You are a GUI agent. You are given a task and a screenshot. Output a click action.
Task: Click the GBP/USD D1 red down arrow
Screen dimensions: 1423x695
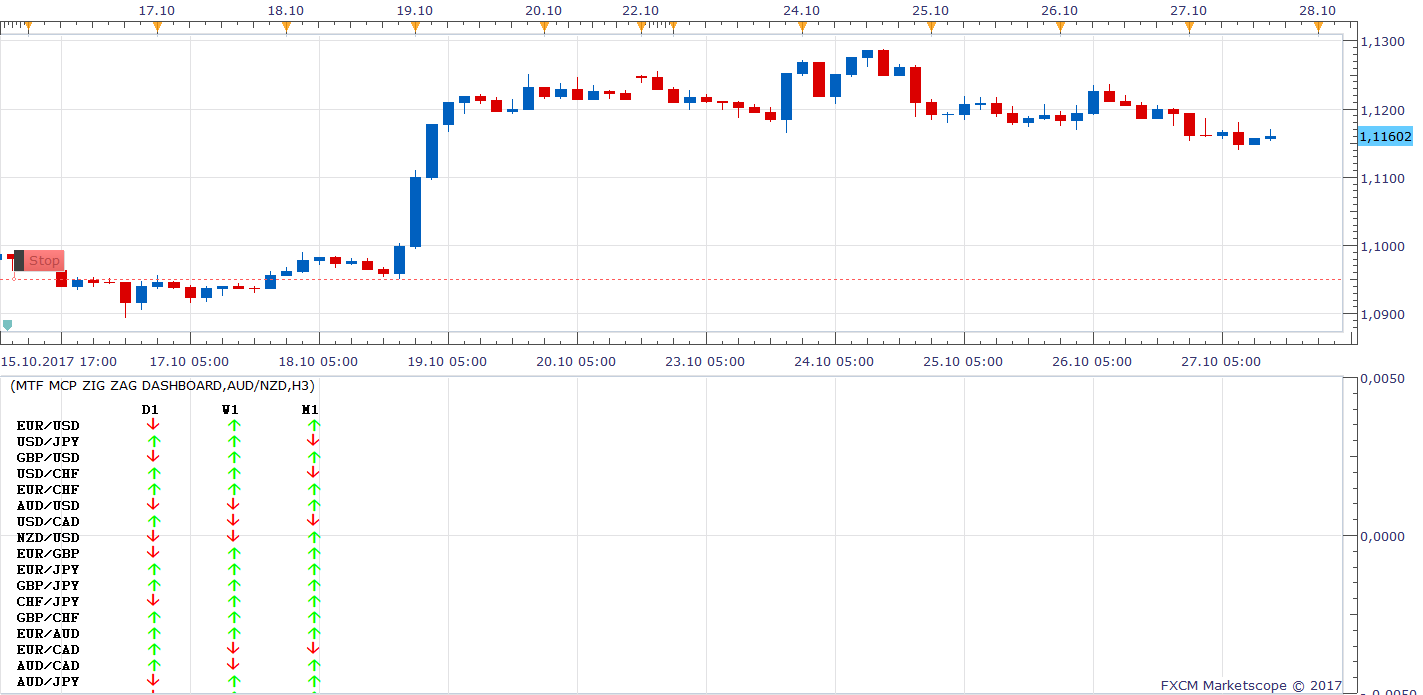pos(153,457)
